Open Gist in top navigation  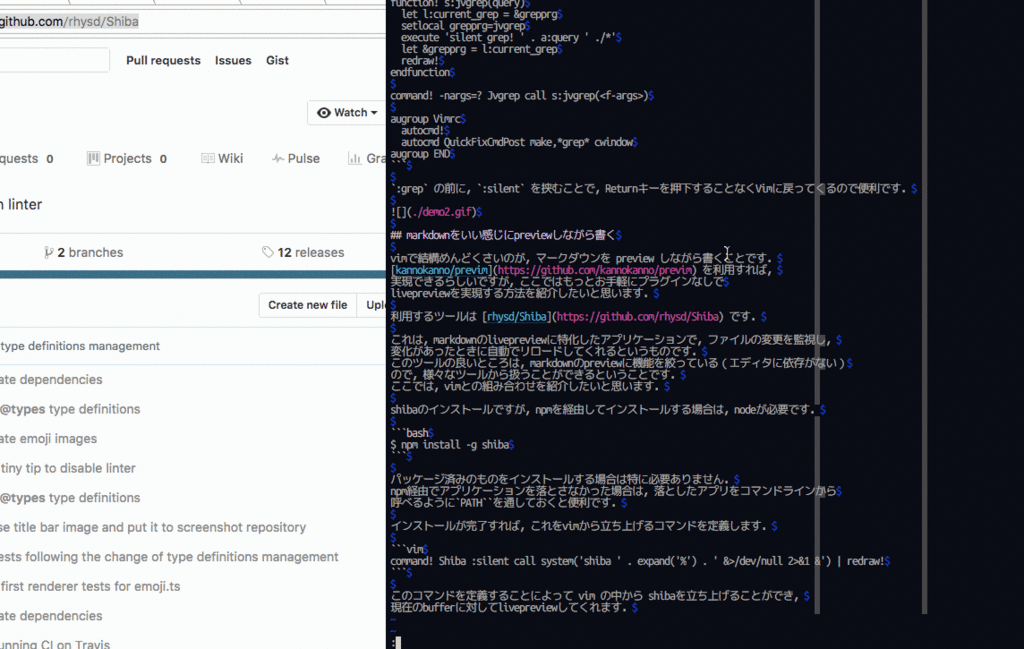click(x=277, y=60)
